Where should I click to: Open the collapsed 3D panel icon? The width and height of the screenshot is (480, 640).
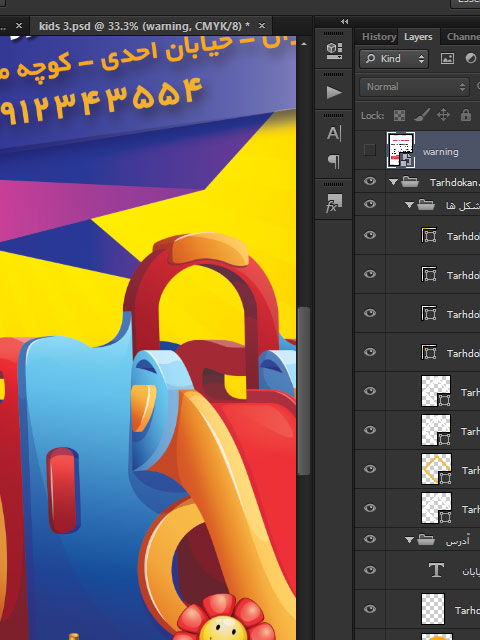click(x=334, y=51)
